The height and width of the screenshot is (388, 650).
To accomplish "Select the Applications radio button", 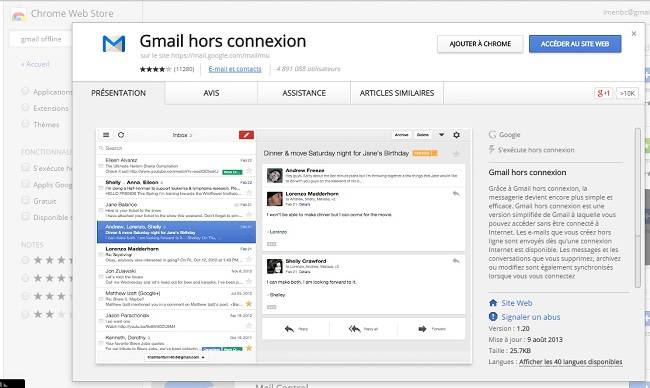I will (25, 91).
